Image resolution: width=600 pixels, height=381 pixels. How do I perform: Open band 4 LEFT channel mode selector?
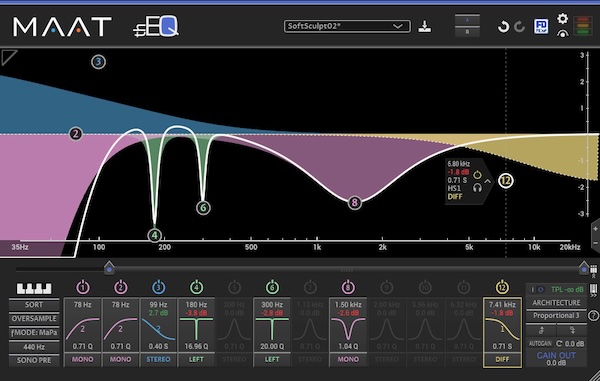coord(196,360)
